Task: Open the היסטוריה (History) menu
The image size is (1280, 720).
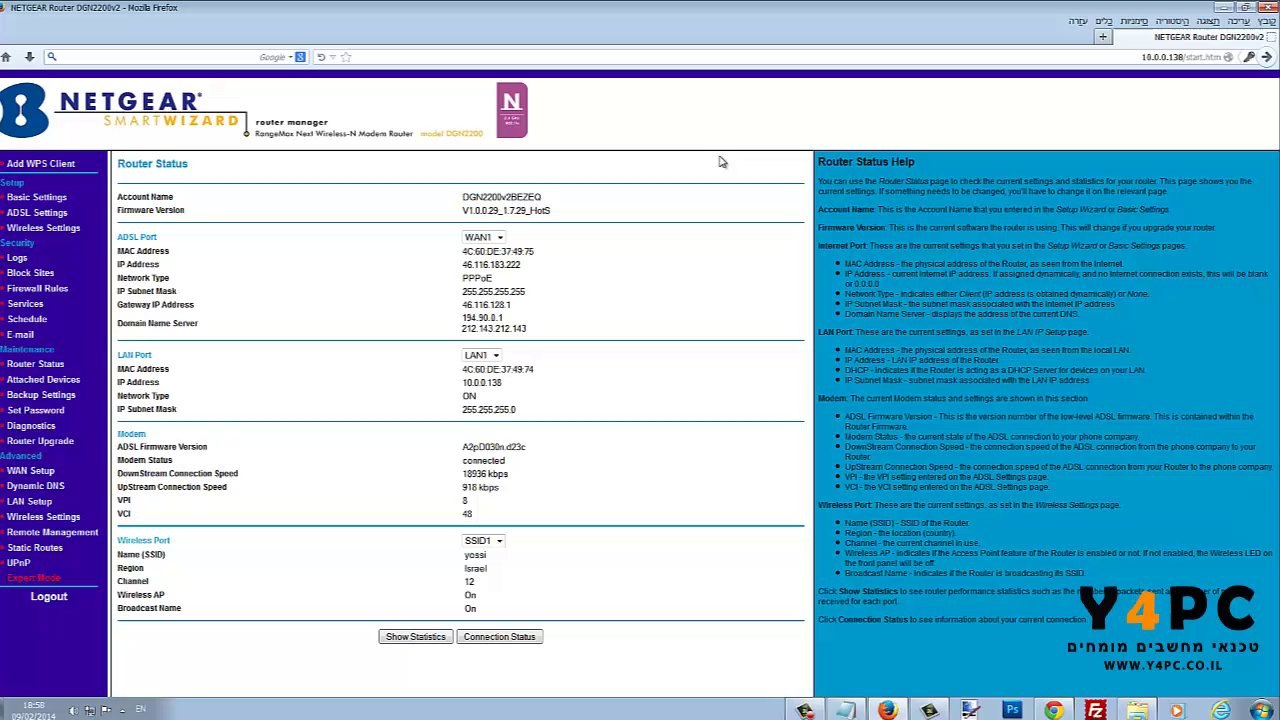Action: (x=1172, y=21)
